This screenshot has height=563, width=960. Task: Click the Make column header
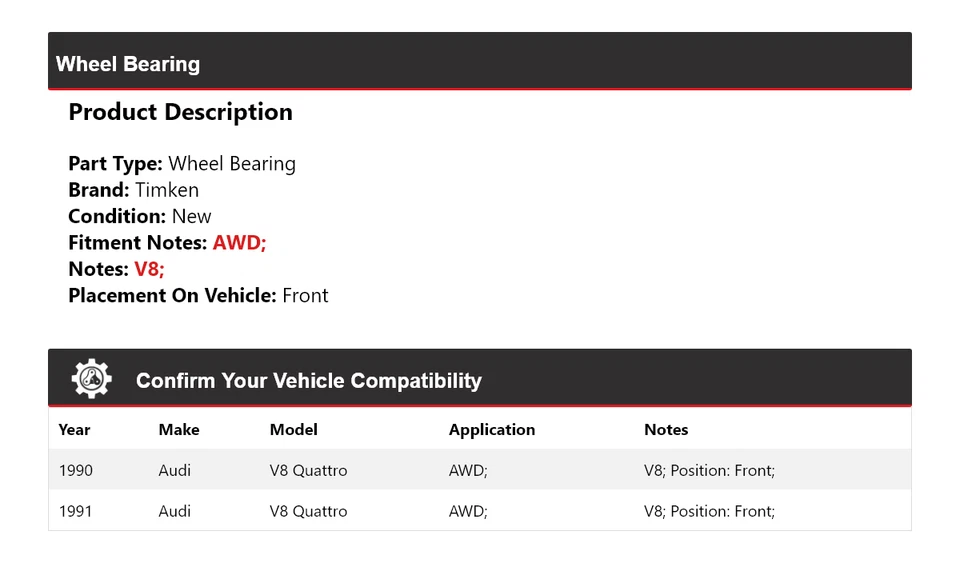coord(179,430)
